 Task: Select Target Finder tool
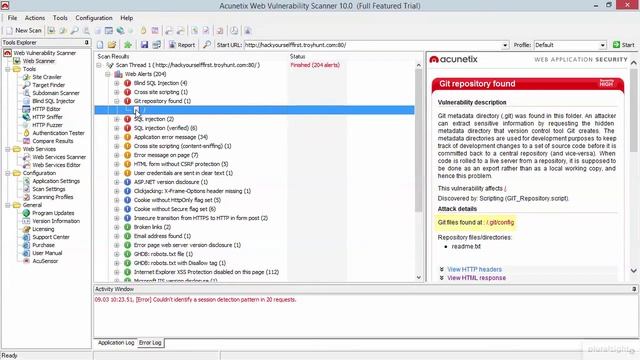(x=48, y=85)
